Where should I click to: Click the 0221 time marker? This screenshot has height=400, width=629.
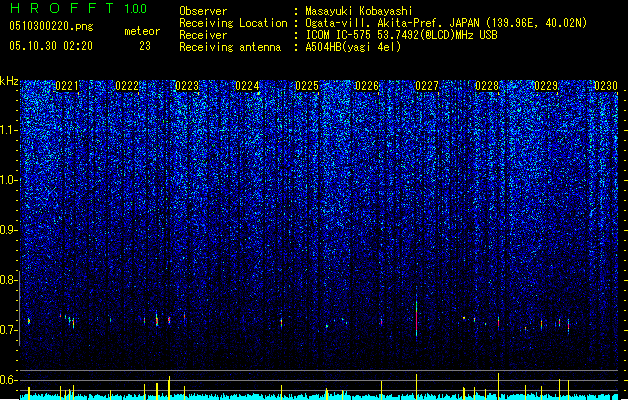[x=67, y=86]
